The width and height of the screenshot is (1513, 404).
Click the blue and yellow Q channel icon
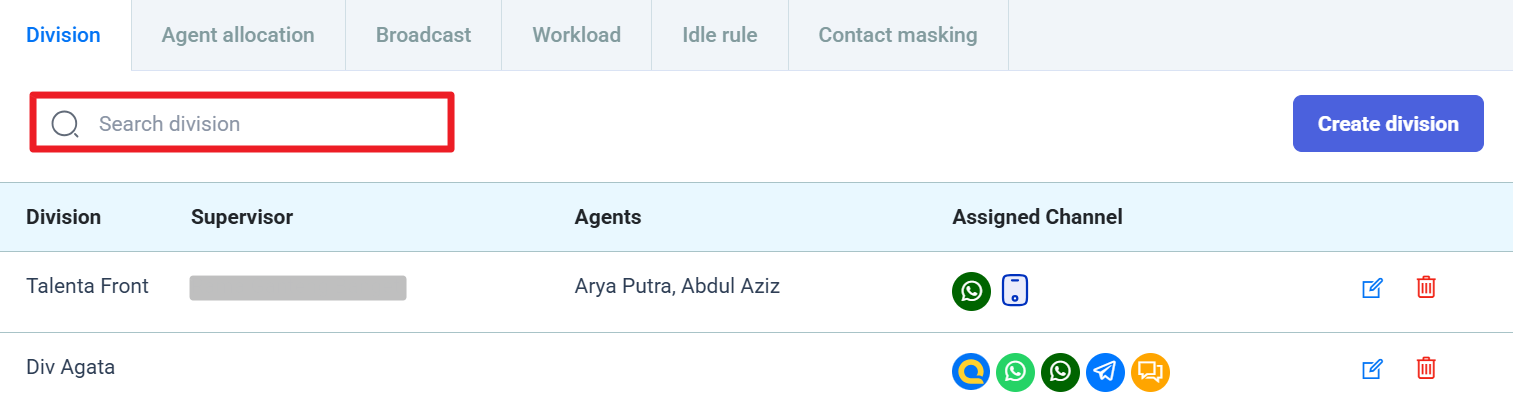pos(971,372)
